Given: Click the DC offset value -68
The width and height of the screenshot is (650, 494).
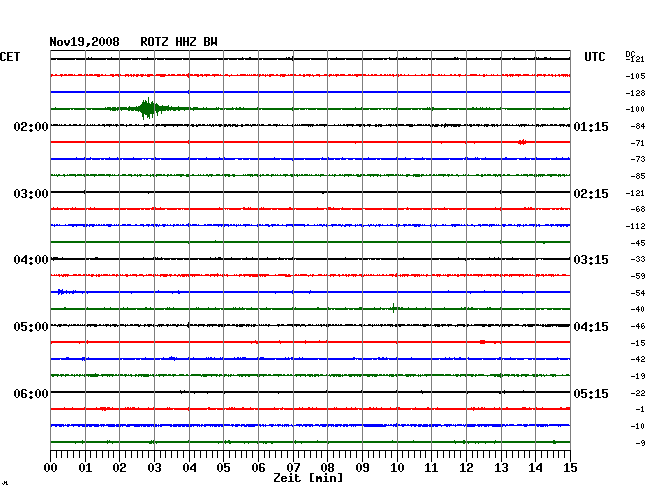Looking at the screenshot, I should (638, 209).
